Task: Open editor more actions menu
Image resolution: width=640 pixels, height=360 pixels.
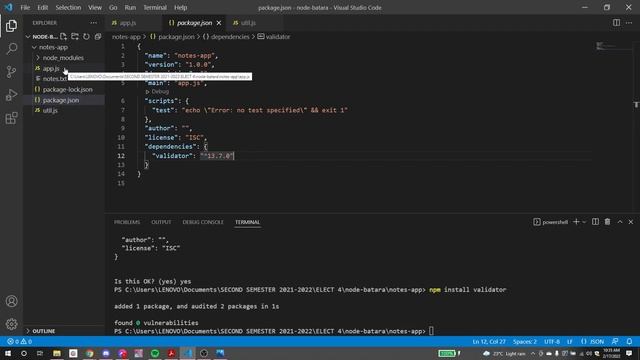Action: pyautogui.click(x=629, y=23)
